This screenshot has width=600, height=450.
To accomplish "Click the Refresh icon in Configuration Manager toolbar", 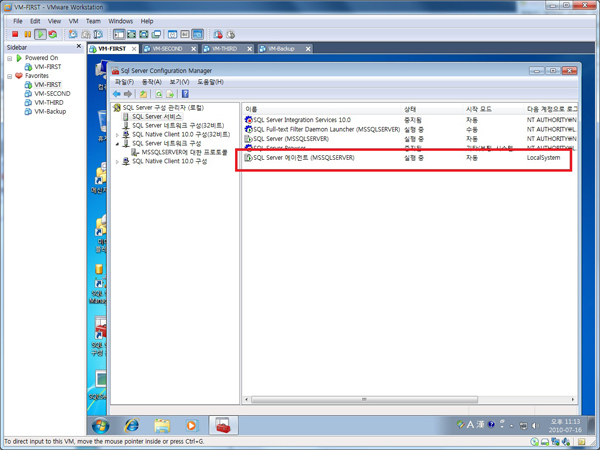I will 158,94.
